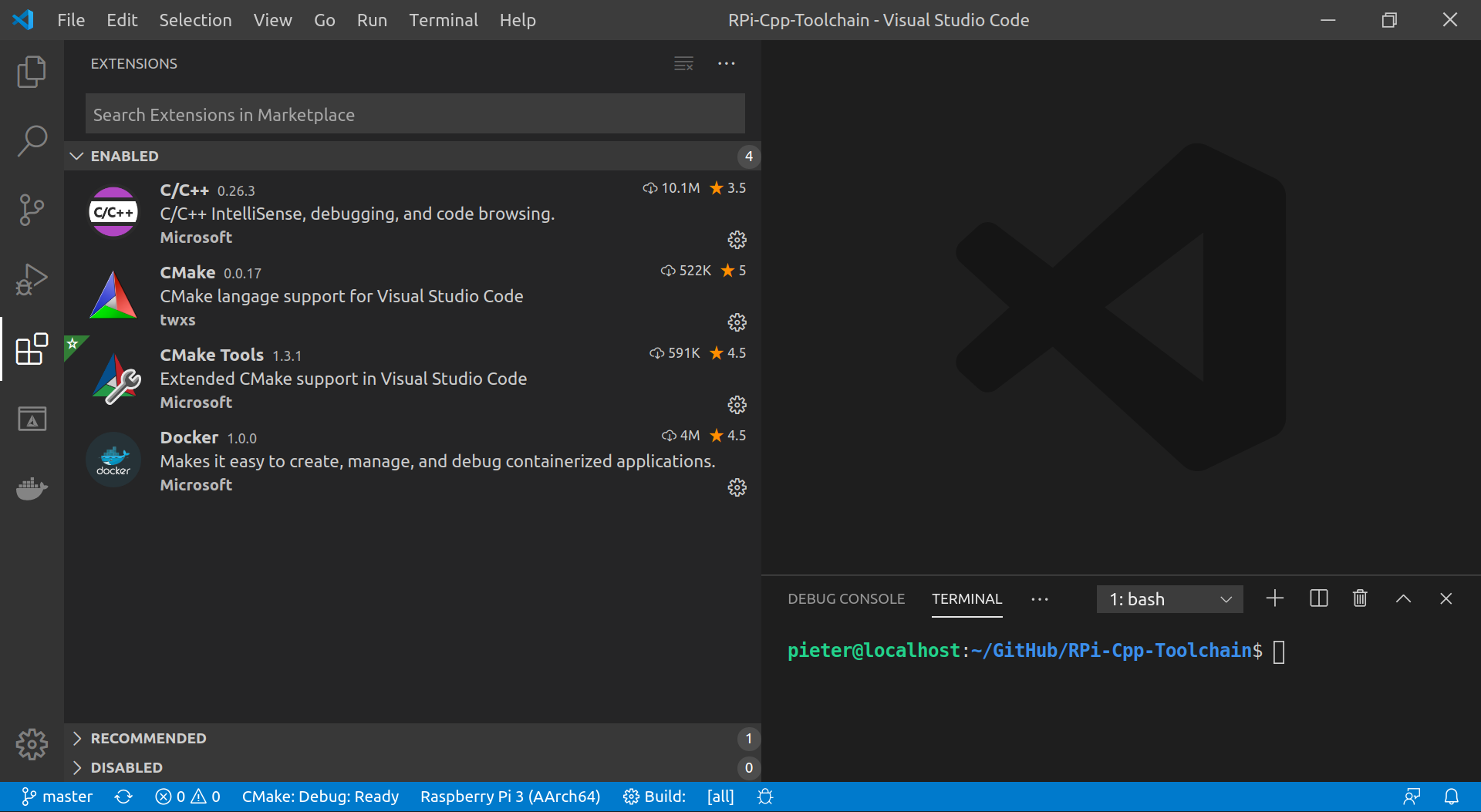Select the Extensions view icon
This screenshot has height=812, width=1481.
tap(32, 349)
